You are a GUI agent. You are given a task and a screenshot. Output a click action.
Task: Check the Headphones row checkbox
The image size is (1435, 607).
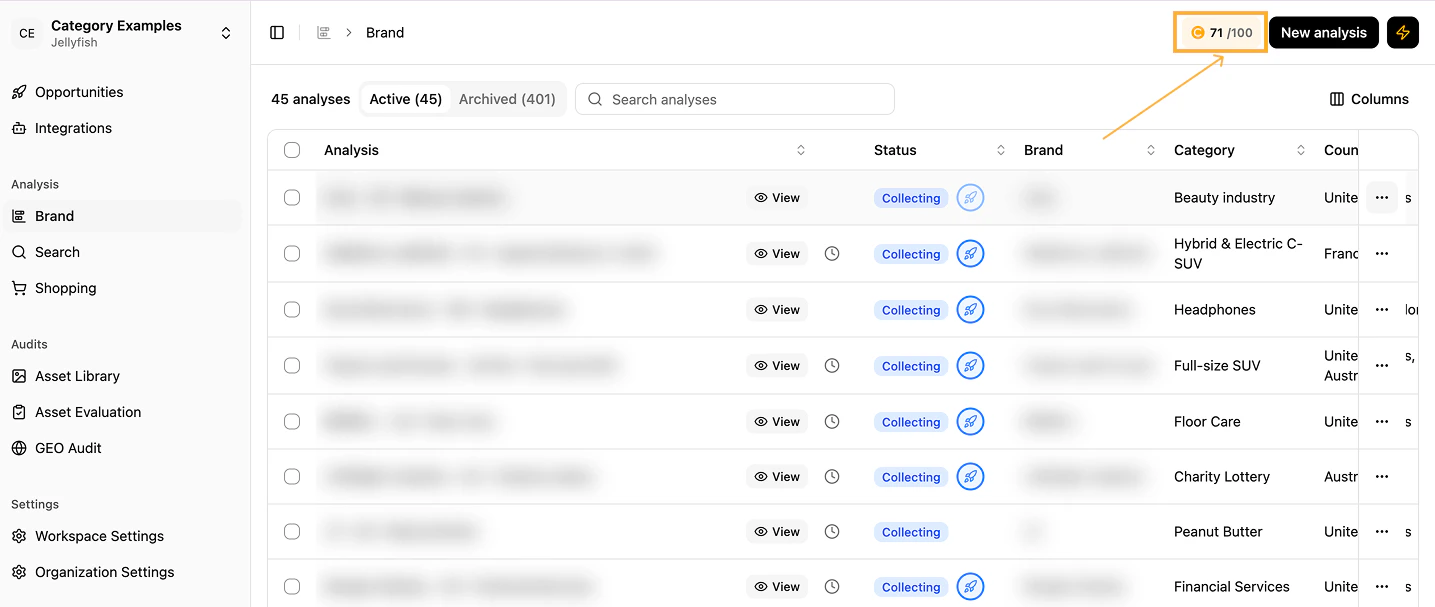tap(292, 310)
